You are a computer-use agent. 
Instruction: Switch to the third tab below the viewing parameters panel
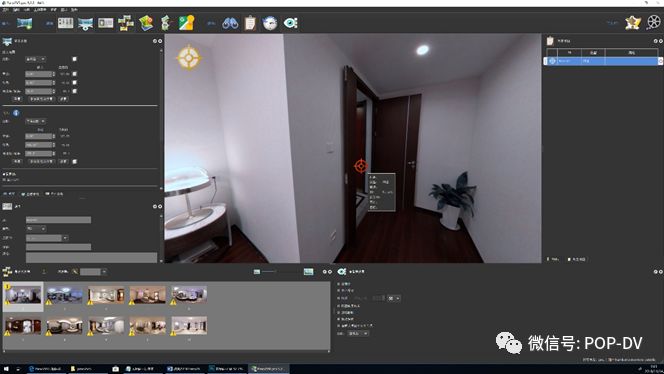pos(54,194)
